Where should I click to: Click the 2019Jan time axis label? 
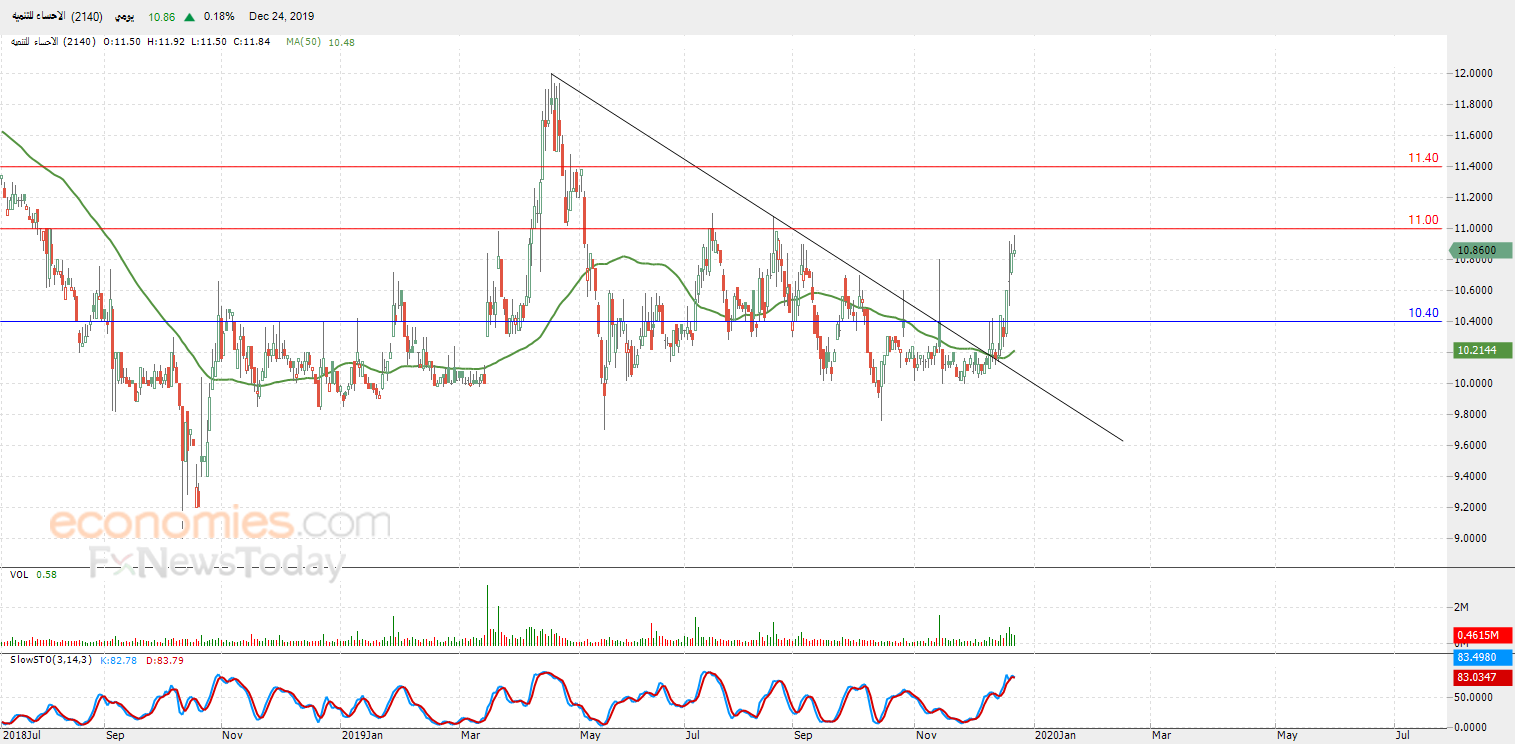363,735
